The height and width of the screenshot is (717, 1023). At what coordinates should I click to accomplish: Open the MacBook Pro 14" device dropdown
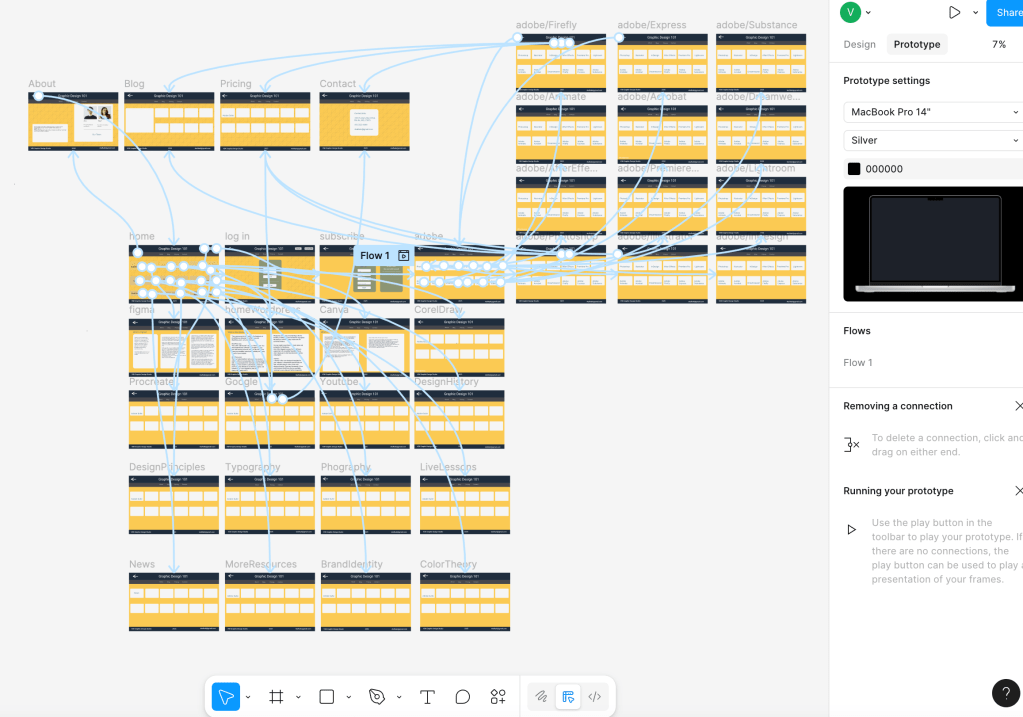[932, 112]
